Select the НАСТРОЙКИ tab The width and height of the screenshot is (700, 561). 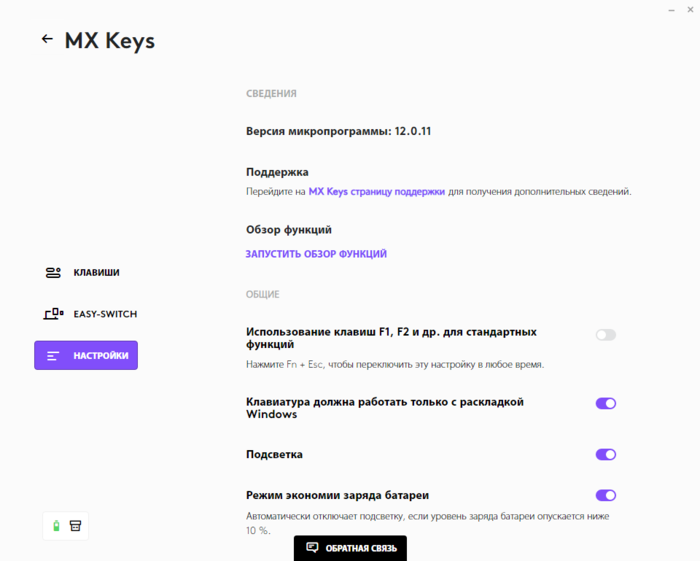pos(86,355)
